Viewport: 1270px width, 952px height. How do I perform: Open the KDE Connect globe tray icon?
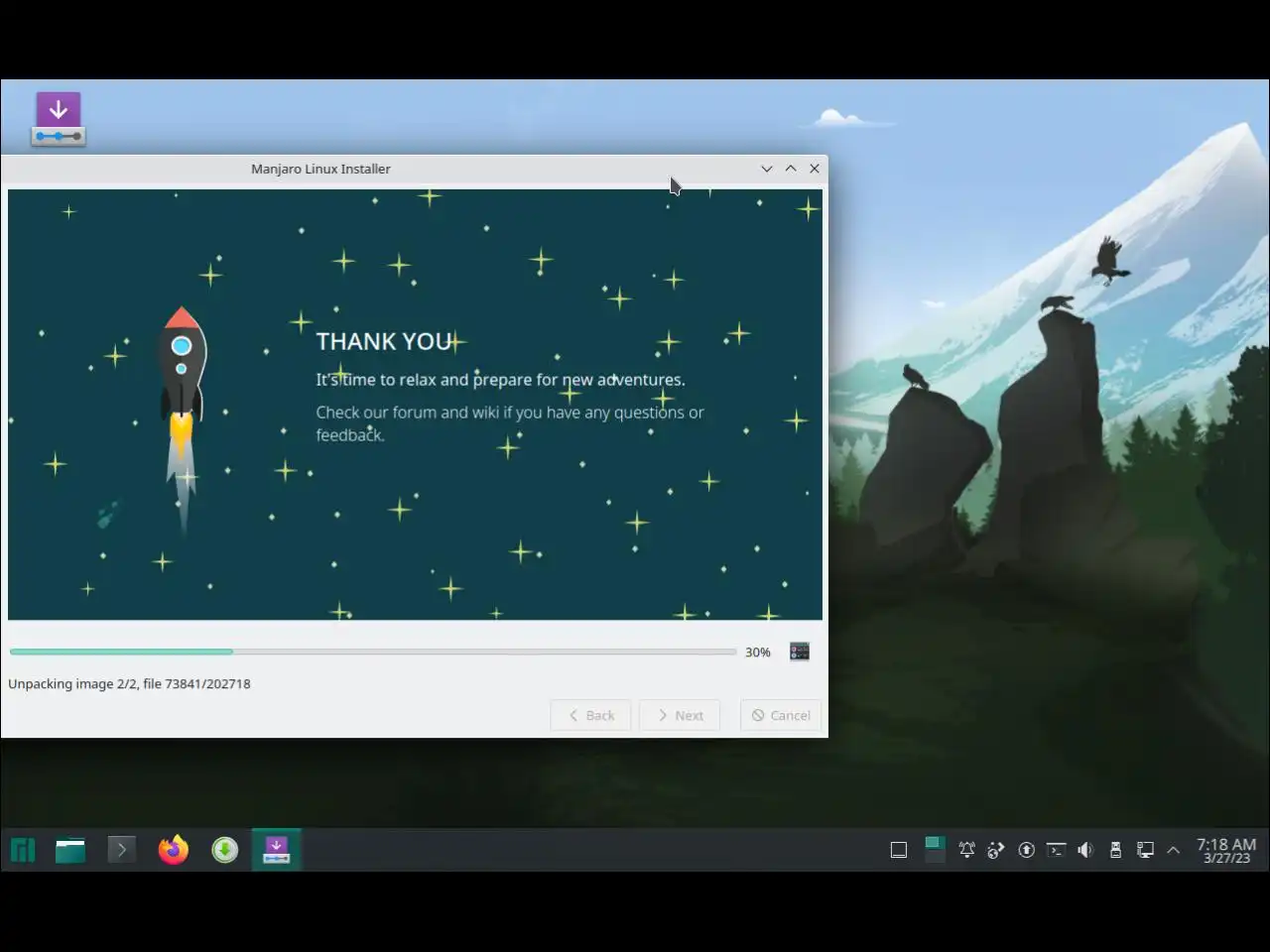coord(996,850)
